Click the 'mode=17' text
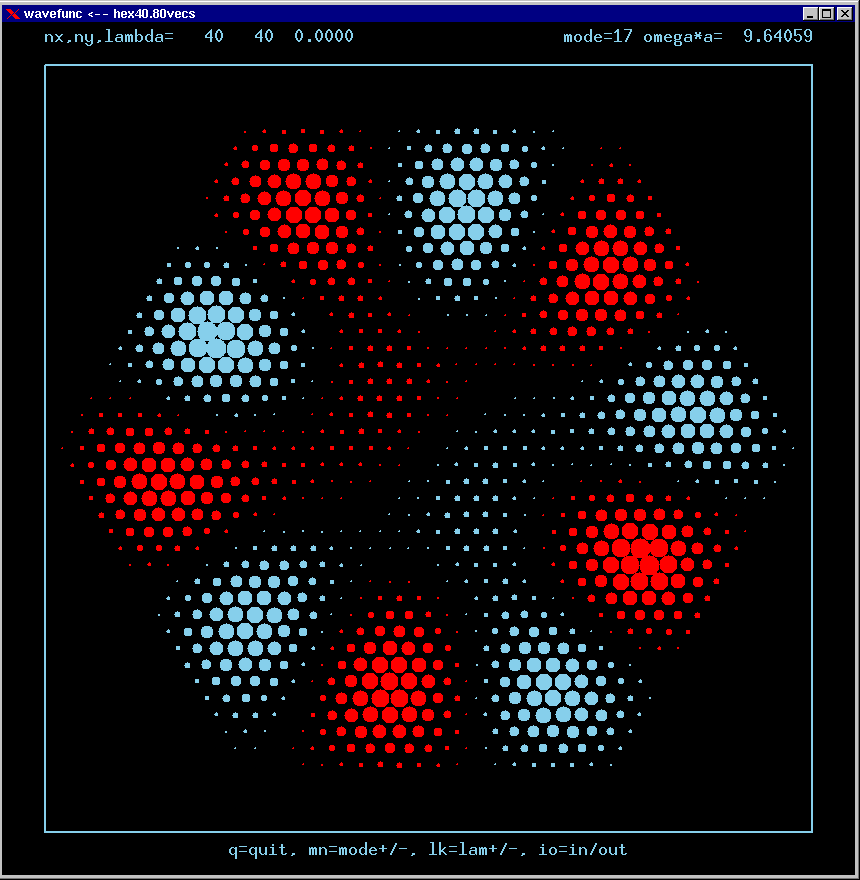Screen dimensions: 860x880 (x=598, y=36)
